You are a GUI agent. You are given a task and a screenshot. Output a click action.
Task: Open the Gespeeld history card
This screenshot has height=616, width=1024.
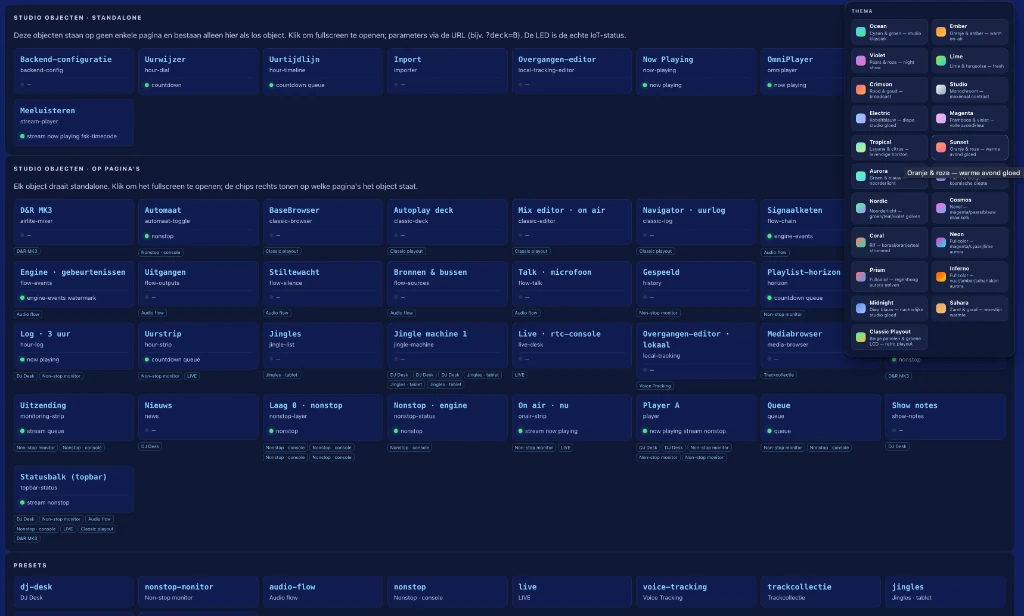696,284
